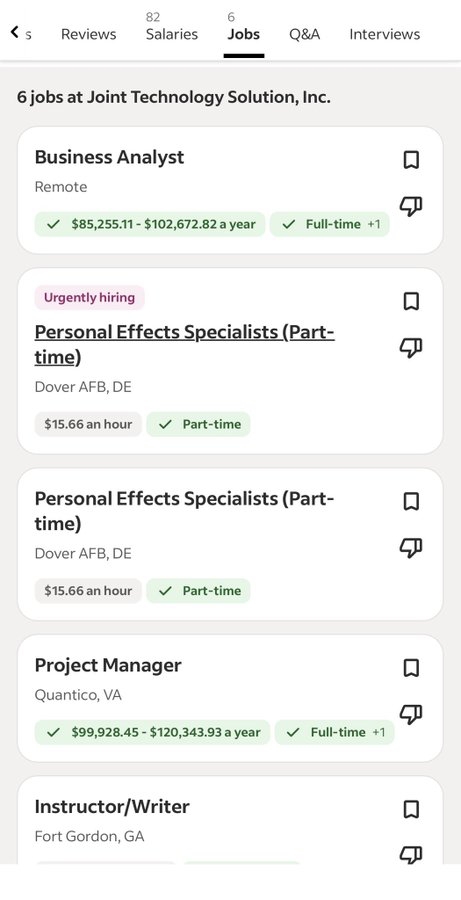
Task: Thumbs-down the Instructor/Writer job
Action: pyautogui.click(x=411, y=855)
